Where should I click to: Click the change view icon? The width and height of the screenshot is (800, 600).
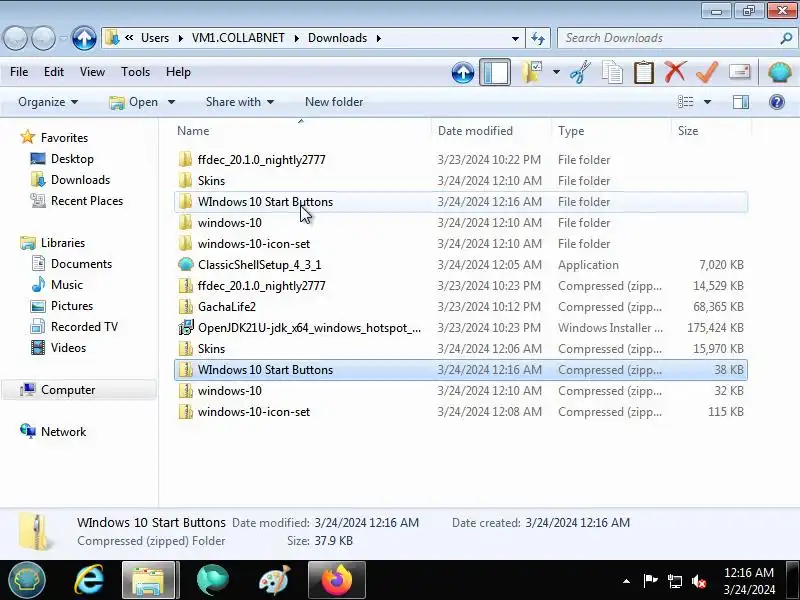685,102
